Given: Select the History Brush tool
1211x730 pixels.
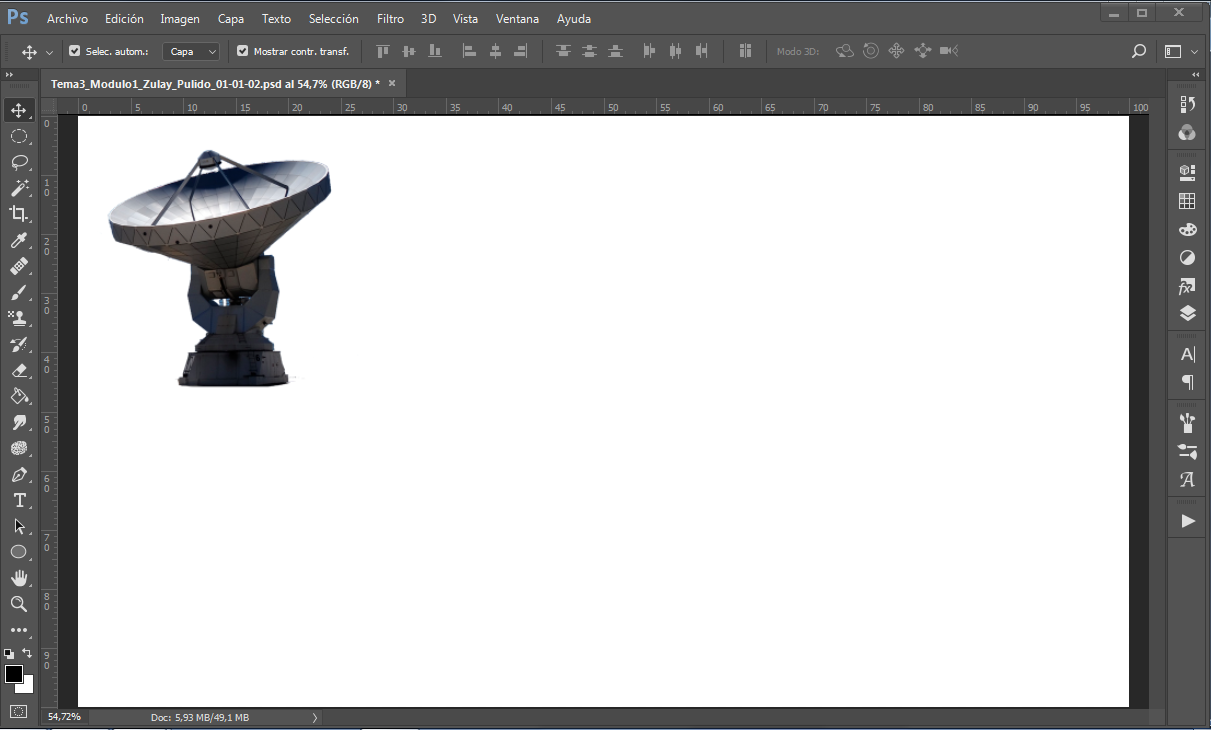Looking at the screenshot, I should click(19, 344).
